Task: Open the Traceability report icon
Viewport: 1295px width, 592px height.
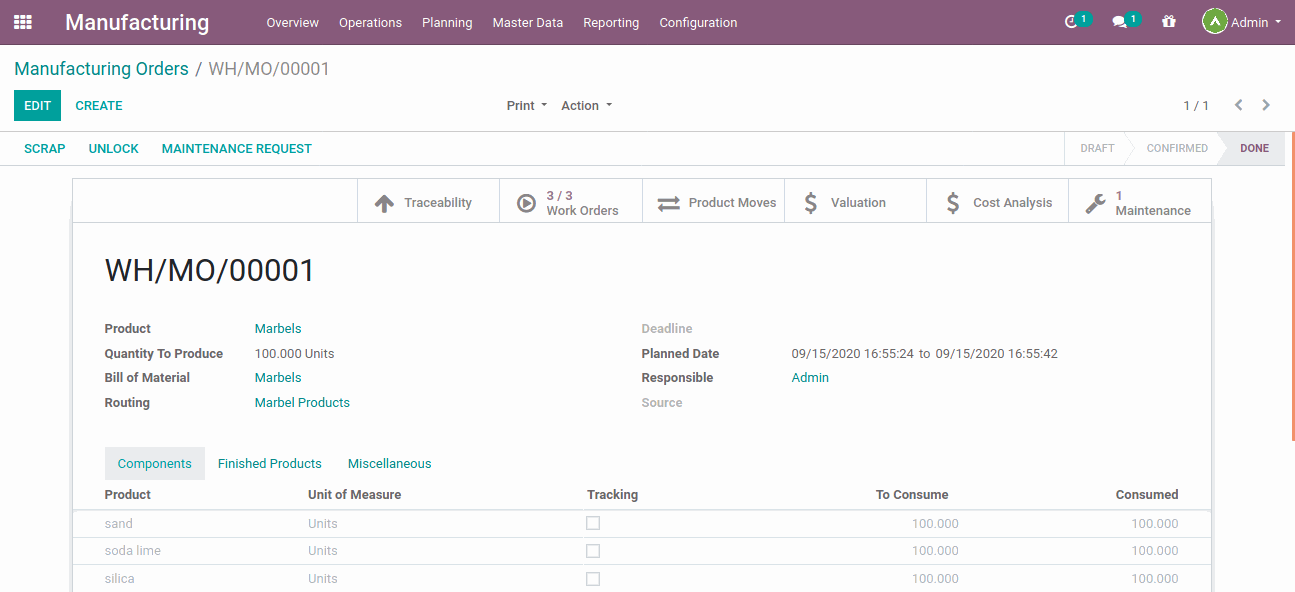Action: (384, 201)
